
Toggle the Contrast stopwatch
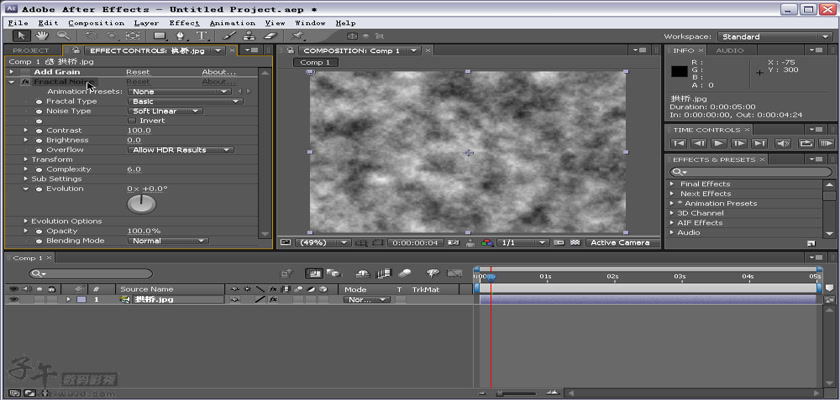[39, 131]
